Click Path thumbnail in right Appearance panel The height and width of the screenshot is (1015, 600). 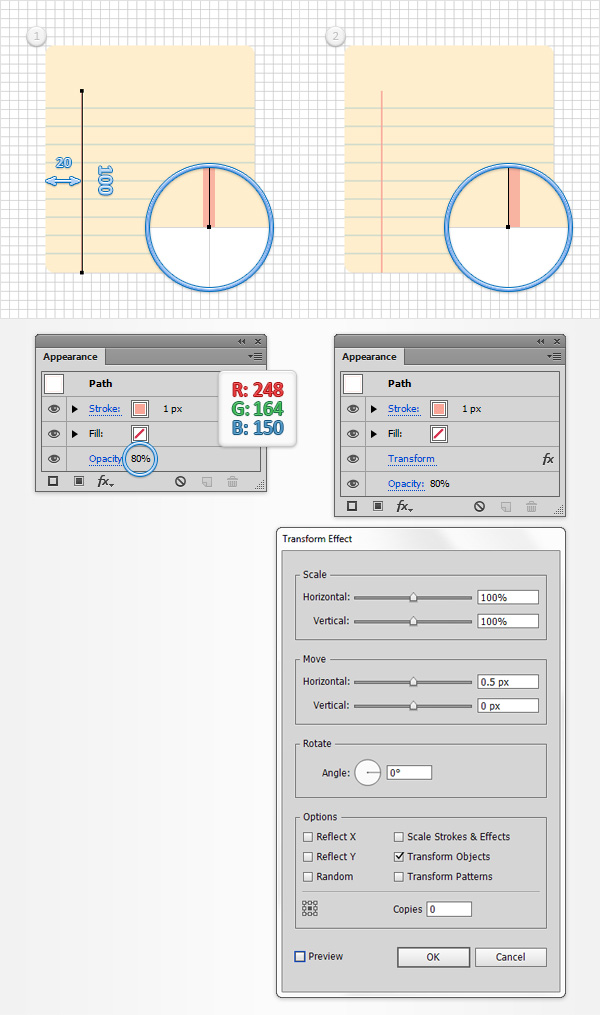pyautogui.click(x=353, y=384)
